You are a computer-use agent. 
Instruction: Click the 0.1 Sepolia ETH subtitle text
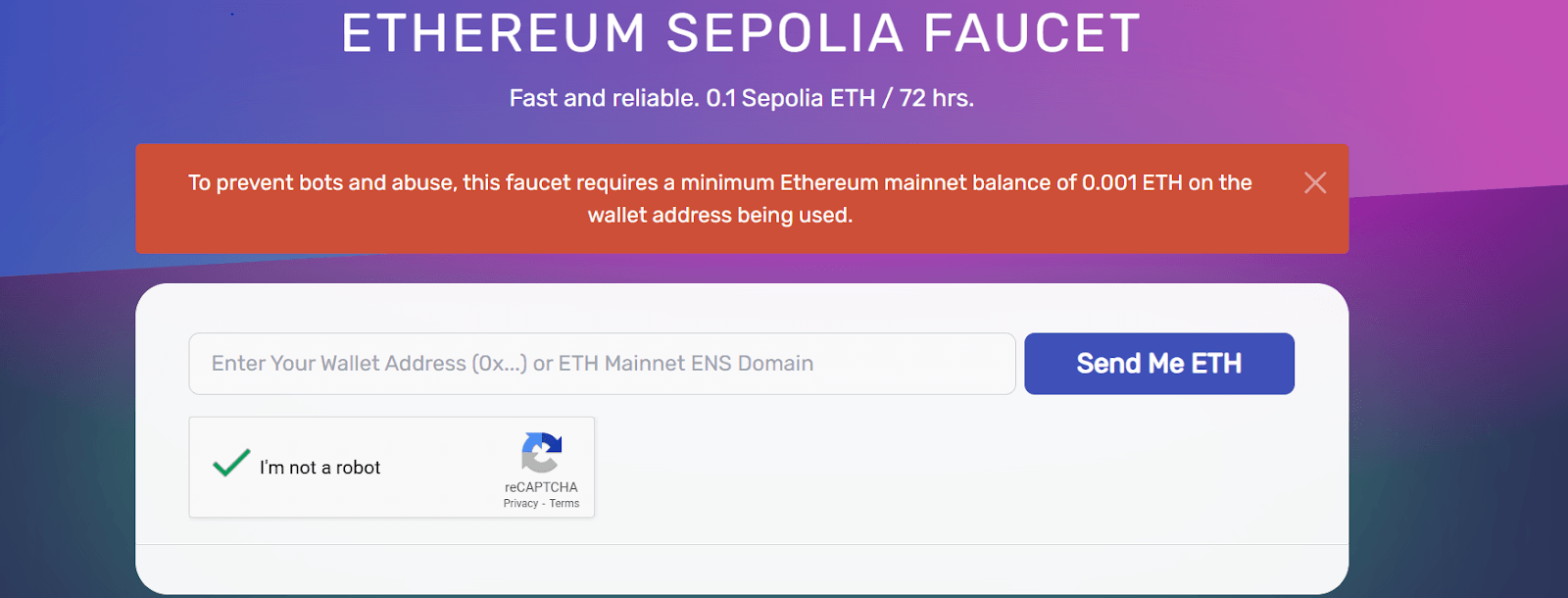741,97
